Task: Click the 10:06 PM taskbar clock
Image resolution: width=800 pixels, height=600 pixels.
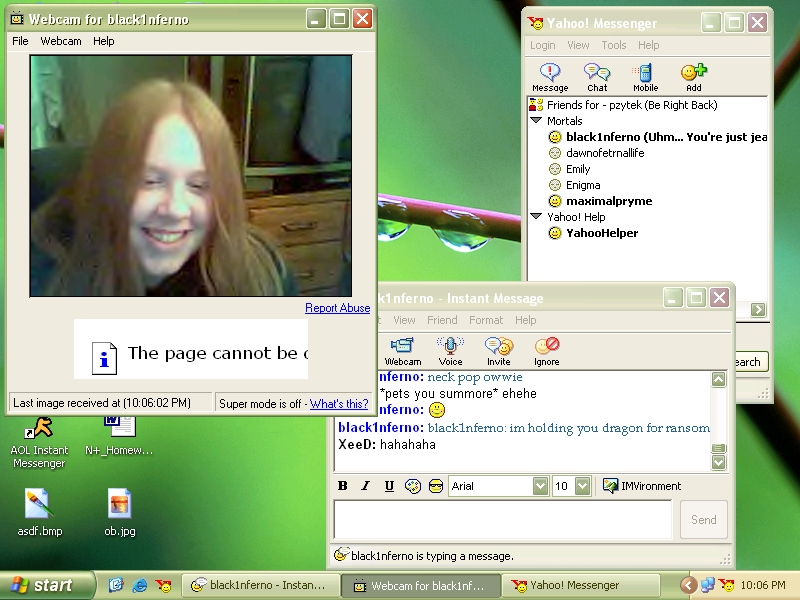Action: pos(763,585)
